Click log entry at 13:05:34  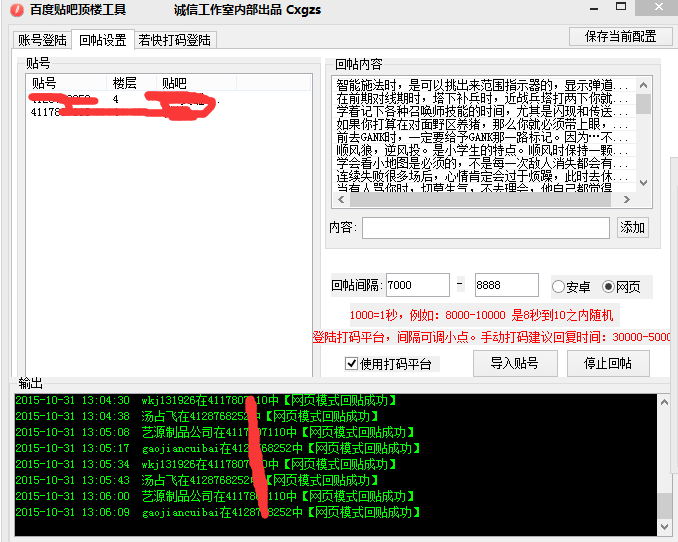(x=206, y=464)
